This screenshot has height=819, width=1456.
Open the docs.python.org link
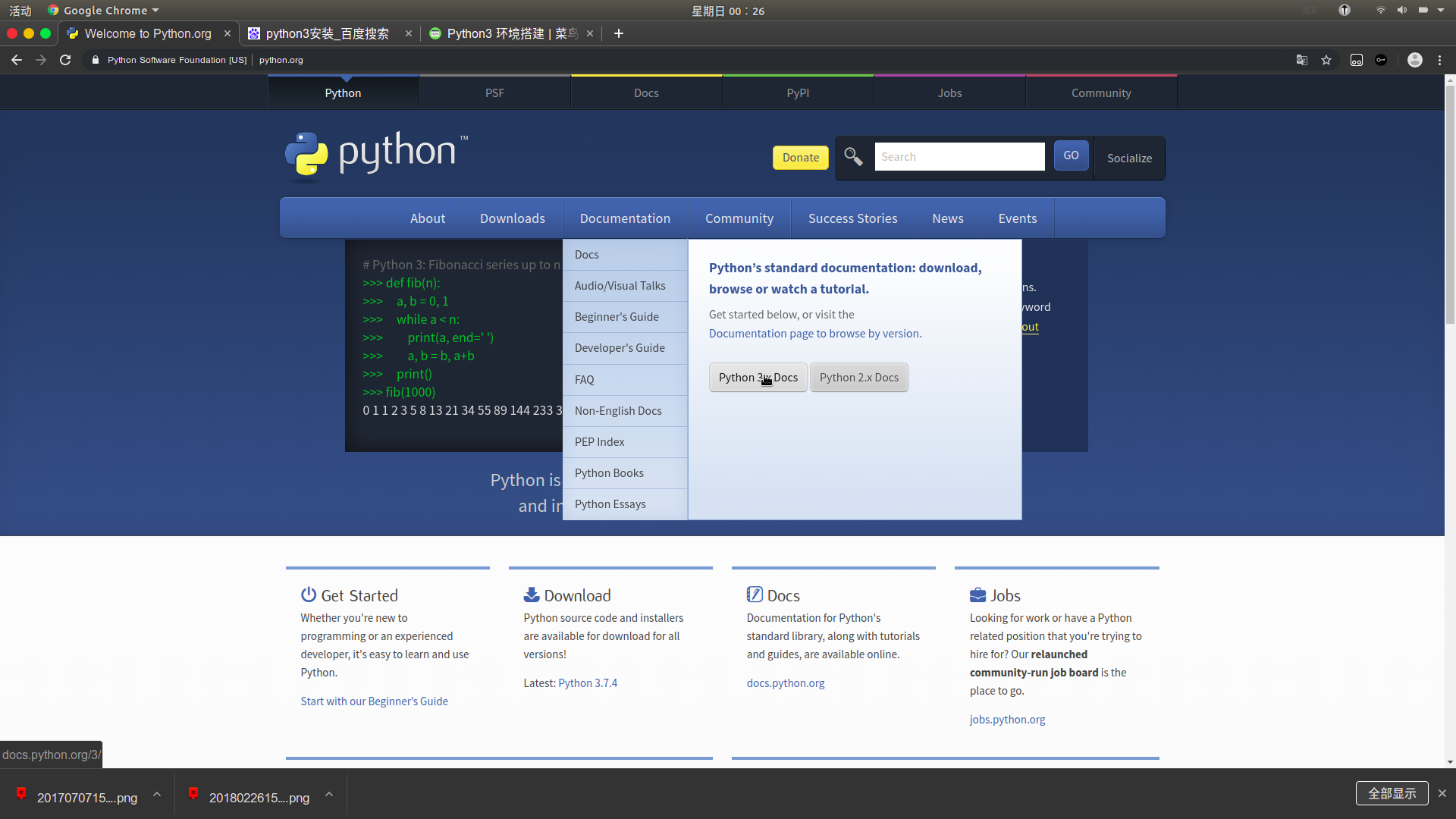(x=786, y=683)
